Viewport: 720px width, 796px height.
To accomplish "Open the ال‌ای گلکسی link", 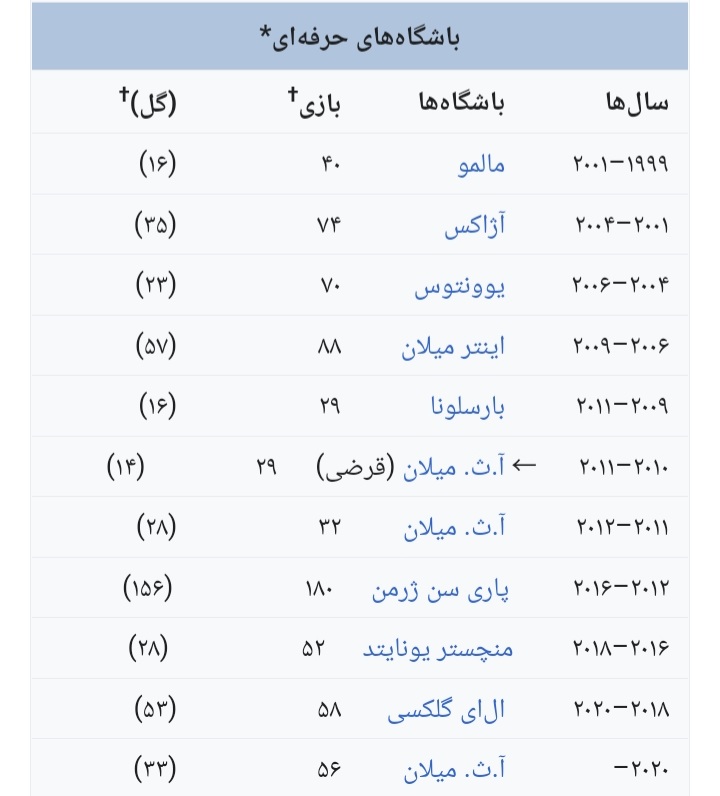I will pyautogui.click(x=446, y=710).
